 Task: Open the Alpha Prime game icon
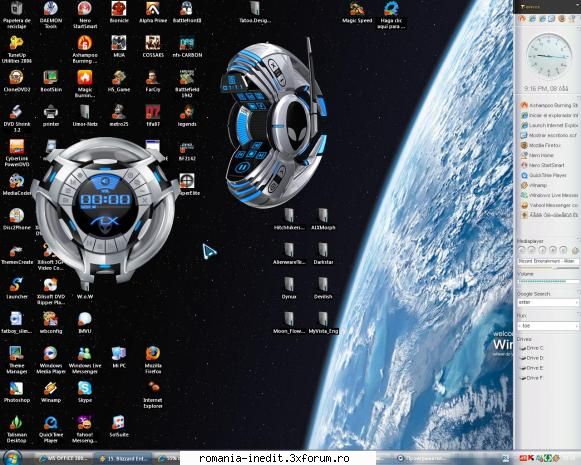pos(153,12)
